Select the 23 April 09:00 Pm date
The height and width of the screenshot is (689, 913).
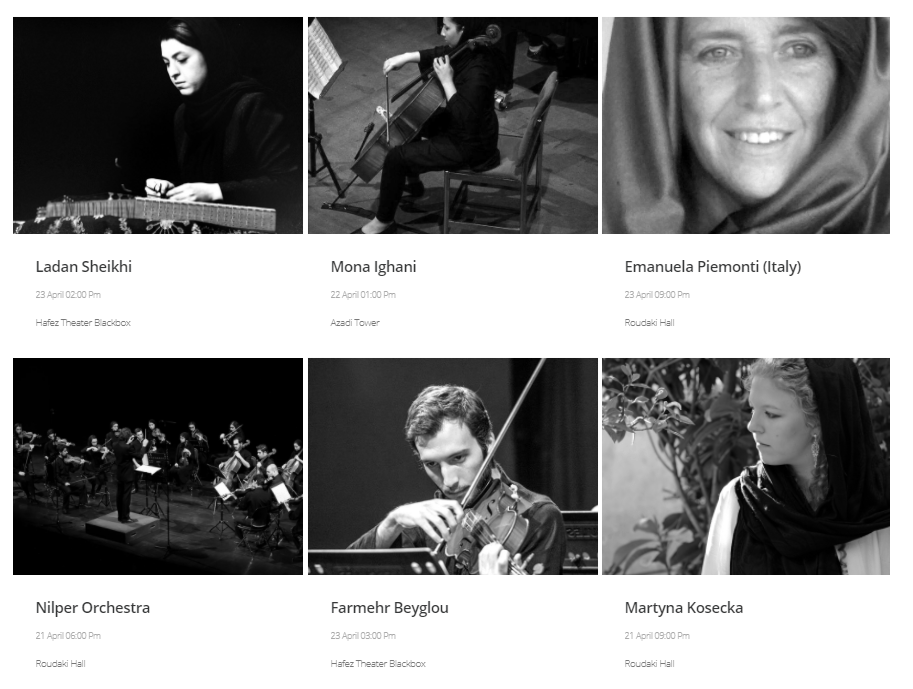click(x=657, y=295)
